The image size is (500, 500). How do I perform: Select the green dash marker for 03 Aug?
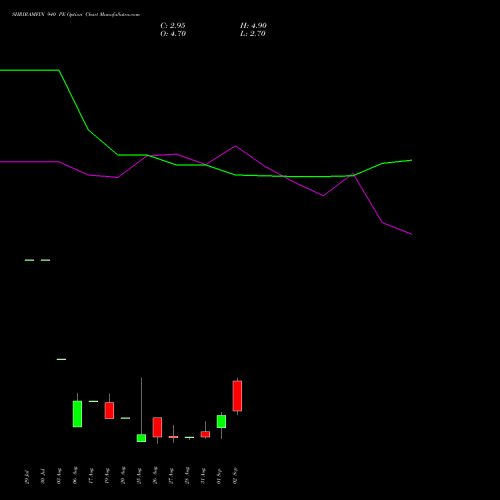pos(61,359)
